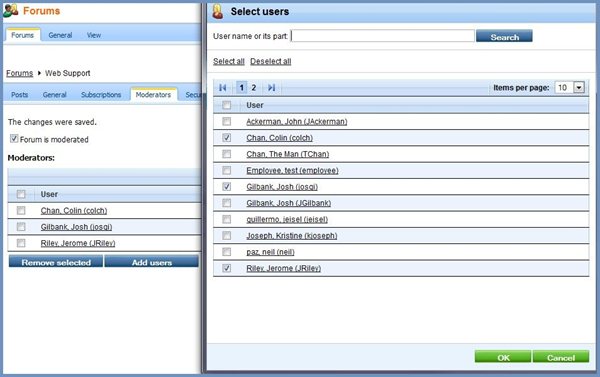
Task: Click the User name search field
Action: click(x=383, y=36)
